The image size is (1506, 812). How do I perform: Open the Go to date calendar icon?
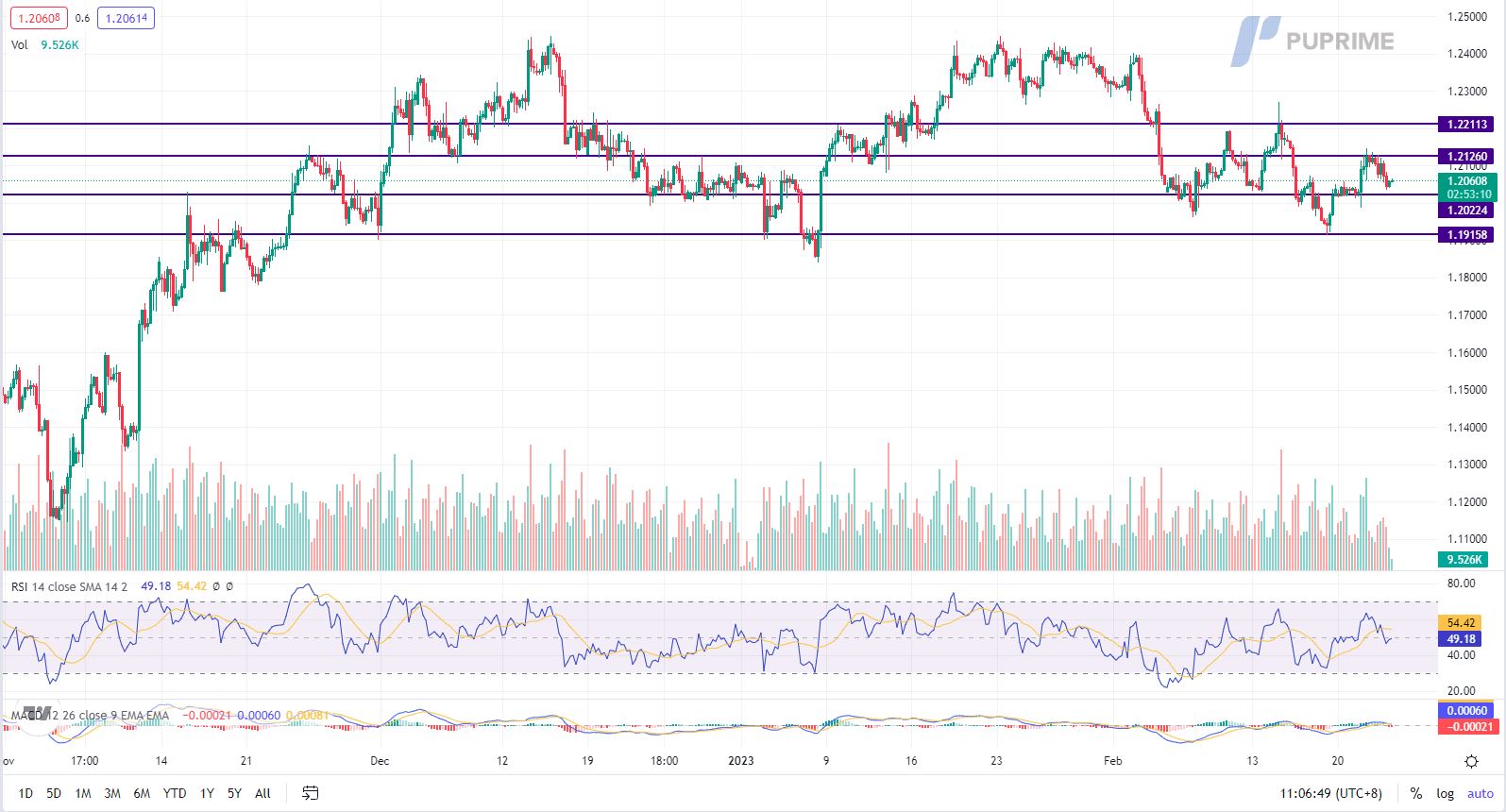click(311, 793)
